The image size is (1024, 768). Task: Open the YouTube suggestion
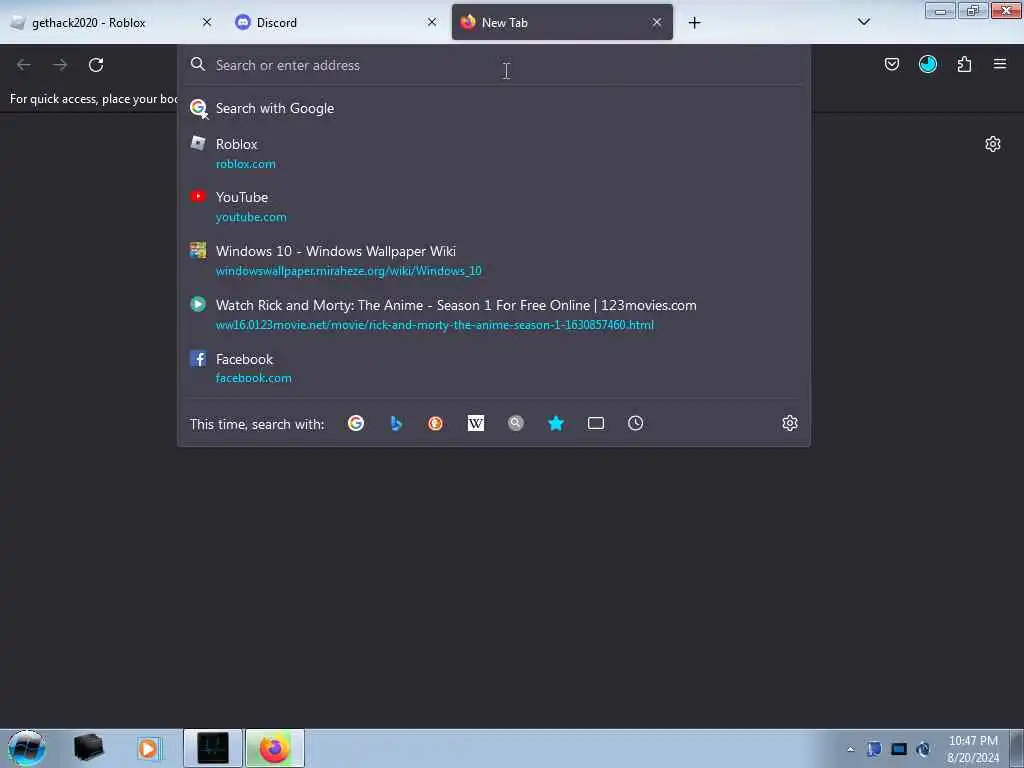(x=494, y=206)
